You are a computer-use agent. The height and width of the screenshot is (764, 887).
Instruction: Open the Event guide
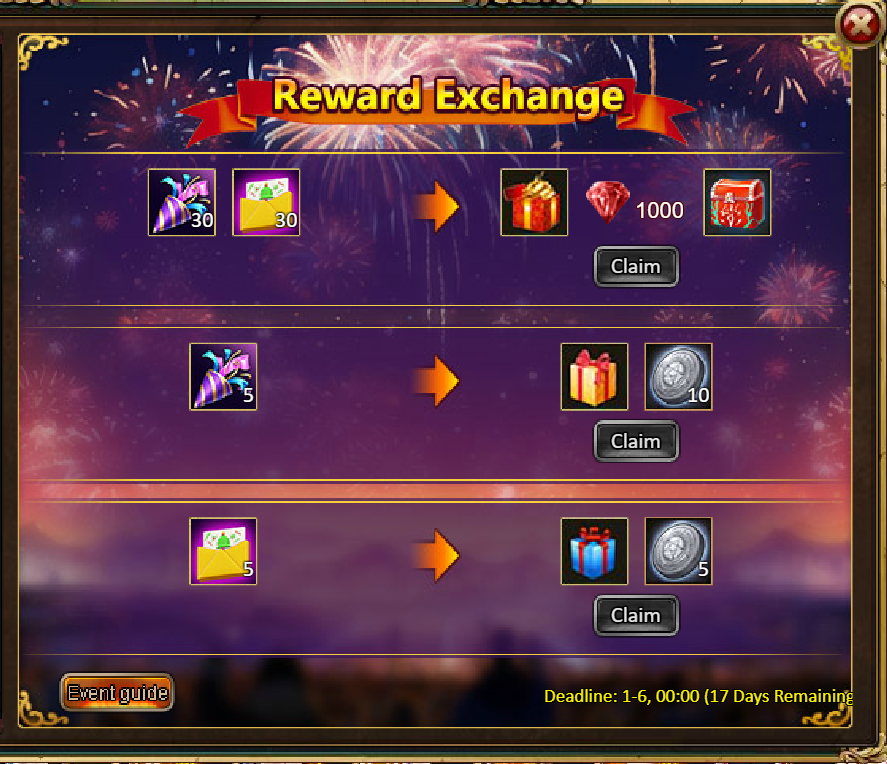click(x=117, y=692)
